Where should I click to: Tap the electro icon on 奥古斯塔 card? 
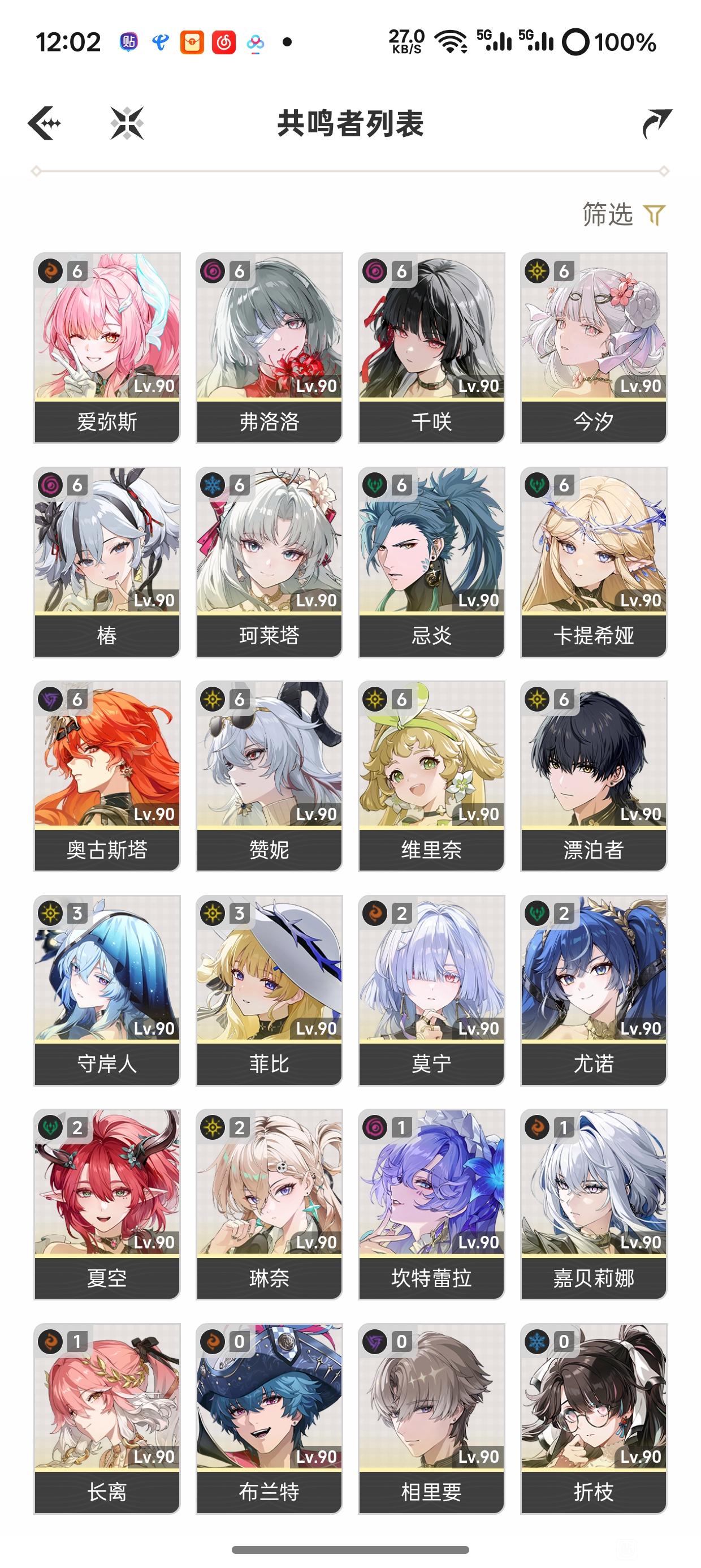50,699
